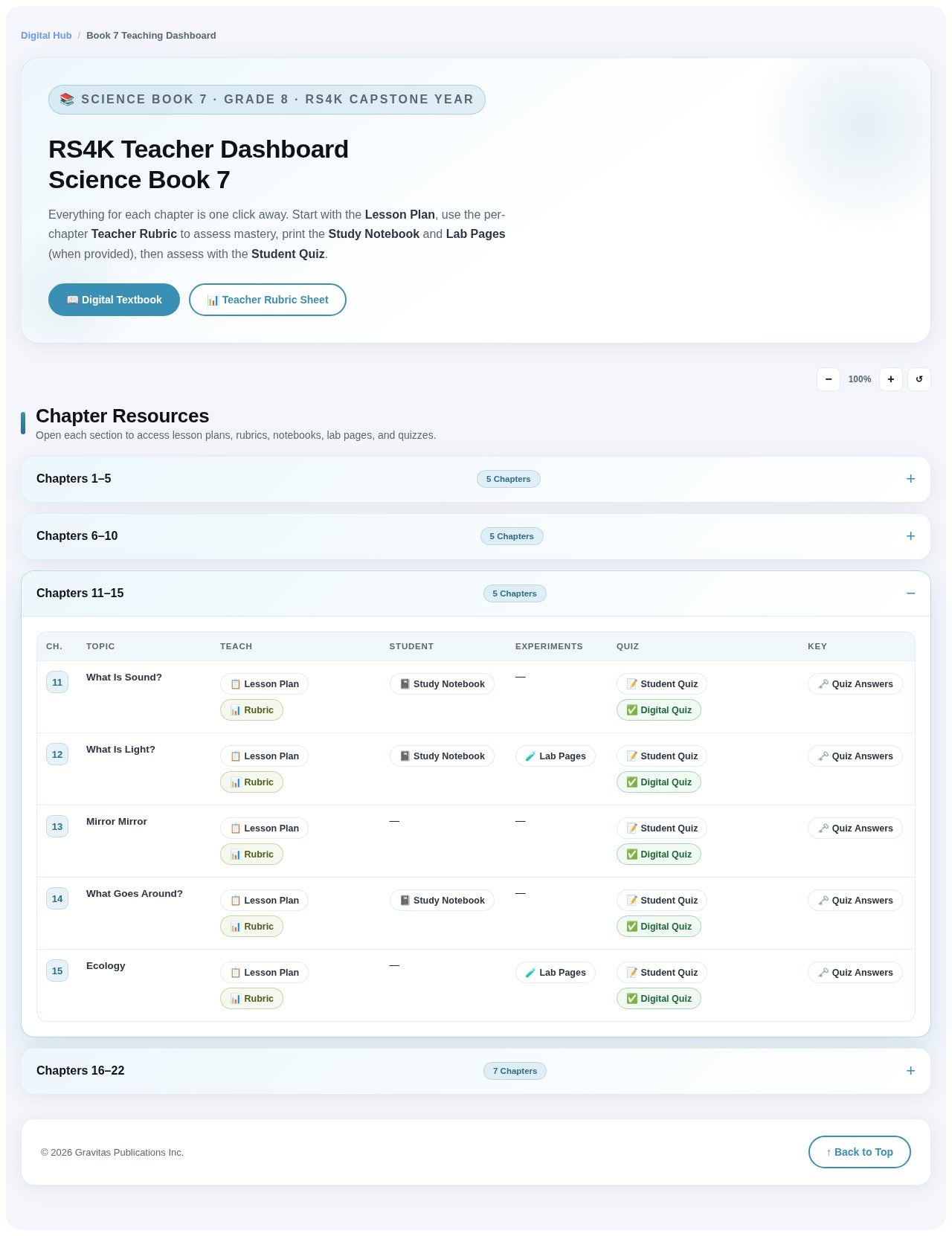The image size is (952, 1236).
Task: Open Rubric for chapter 11
Action: point(251,710)
